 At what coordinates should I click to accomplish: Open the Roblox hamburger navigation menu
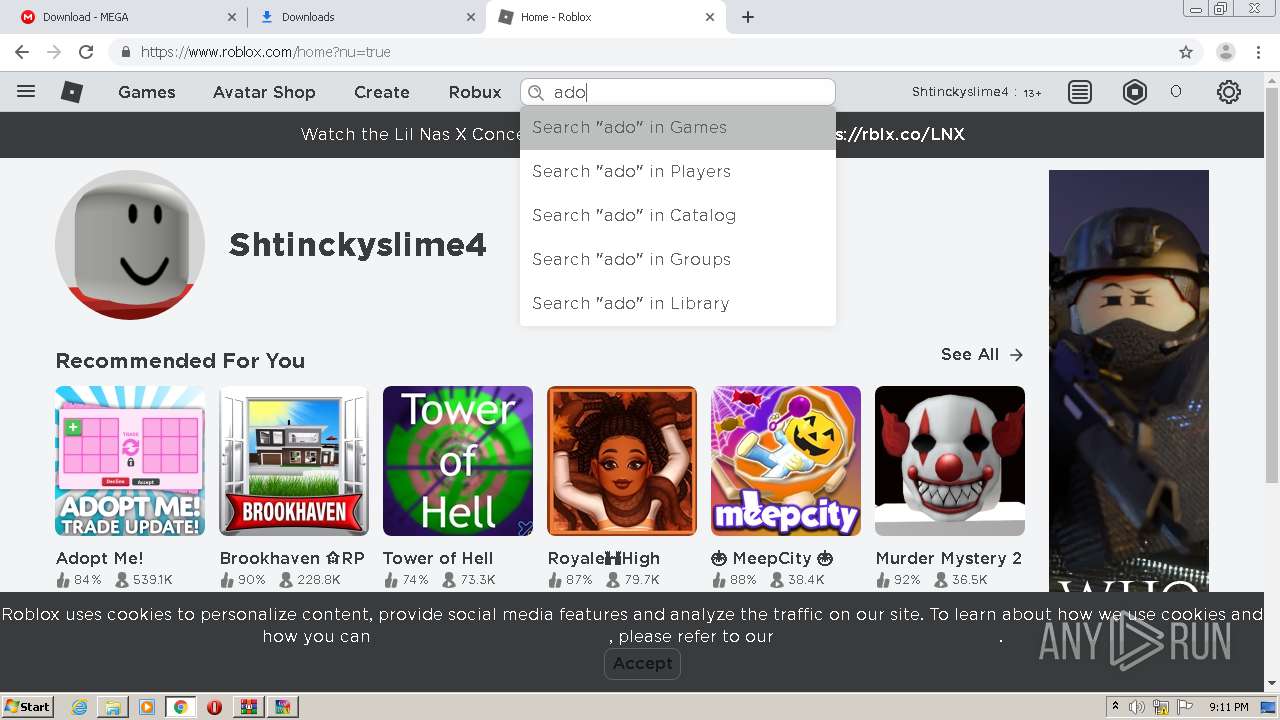coord(26,92)
